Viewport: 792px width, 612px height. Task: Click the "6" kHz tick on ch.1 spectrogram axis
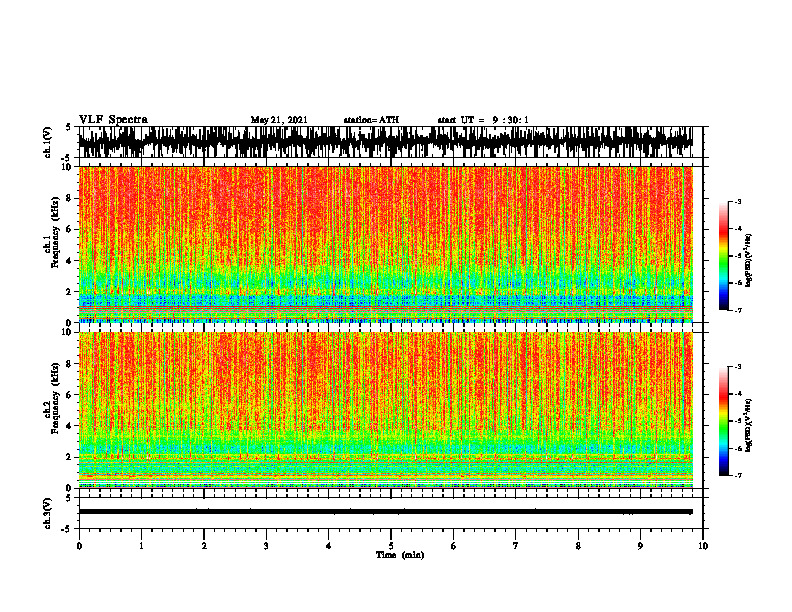pos(69,230)
